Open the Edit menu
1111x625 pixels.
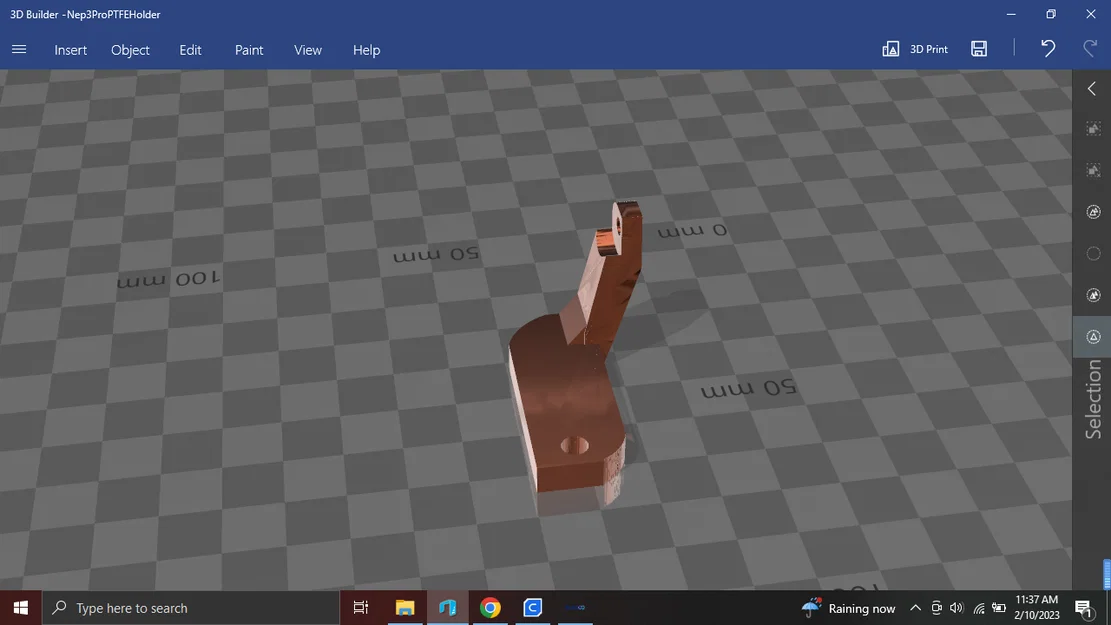(x=190, y=50)
